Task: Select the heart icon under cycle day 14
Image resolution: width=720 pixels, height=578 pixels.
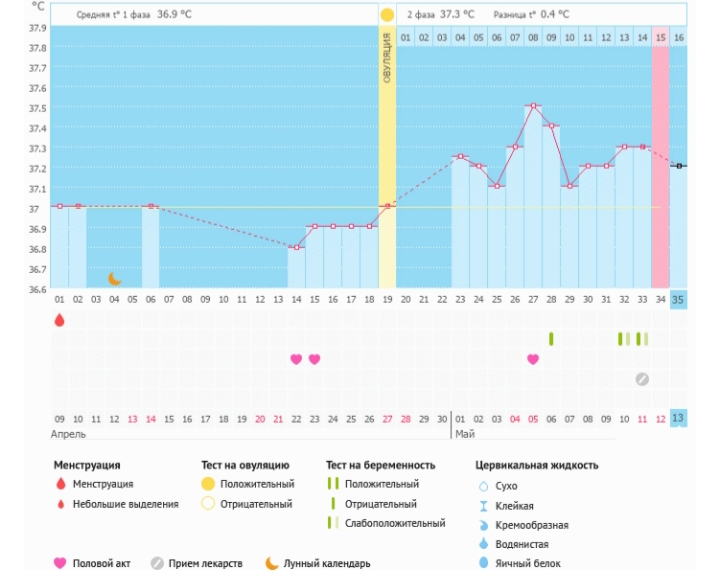Action: (296, 359)
